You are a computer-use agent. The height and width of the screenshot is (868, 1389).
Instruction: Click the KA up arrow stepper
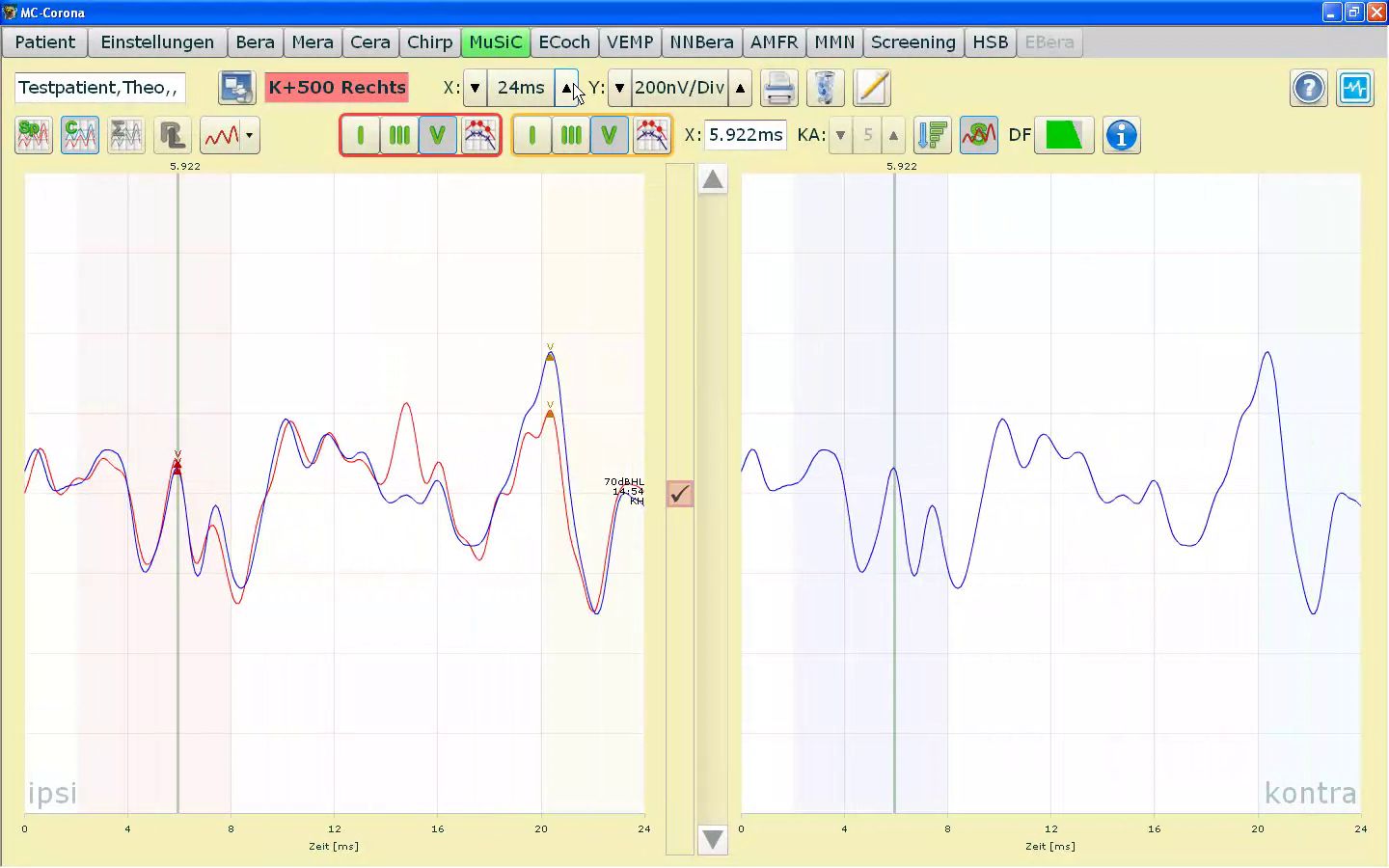[893, 136]
